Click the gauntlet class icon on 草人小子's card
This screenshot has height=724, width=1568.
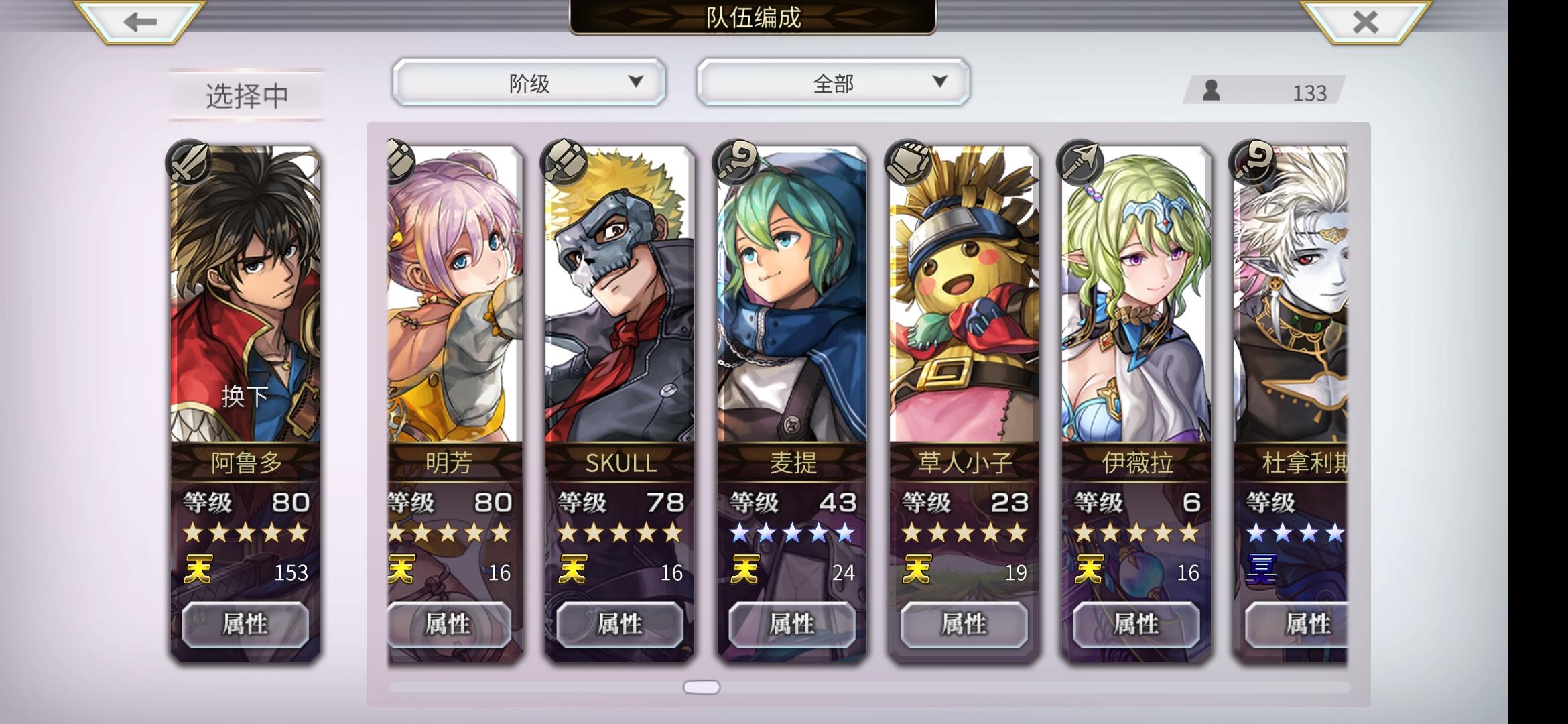(909, 162)
